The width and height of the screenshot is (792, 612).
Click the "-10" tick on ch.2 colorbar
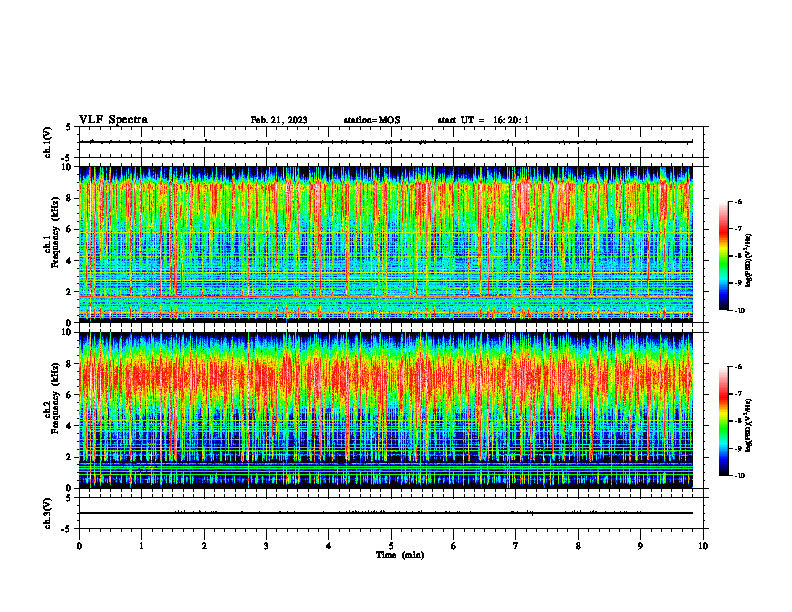(740, 476)
